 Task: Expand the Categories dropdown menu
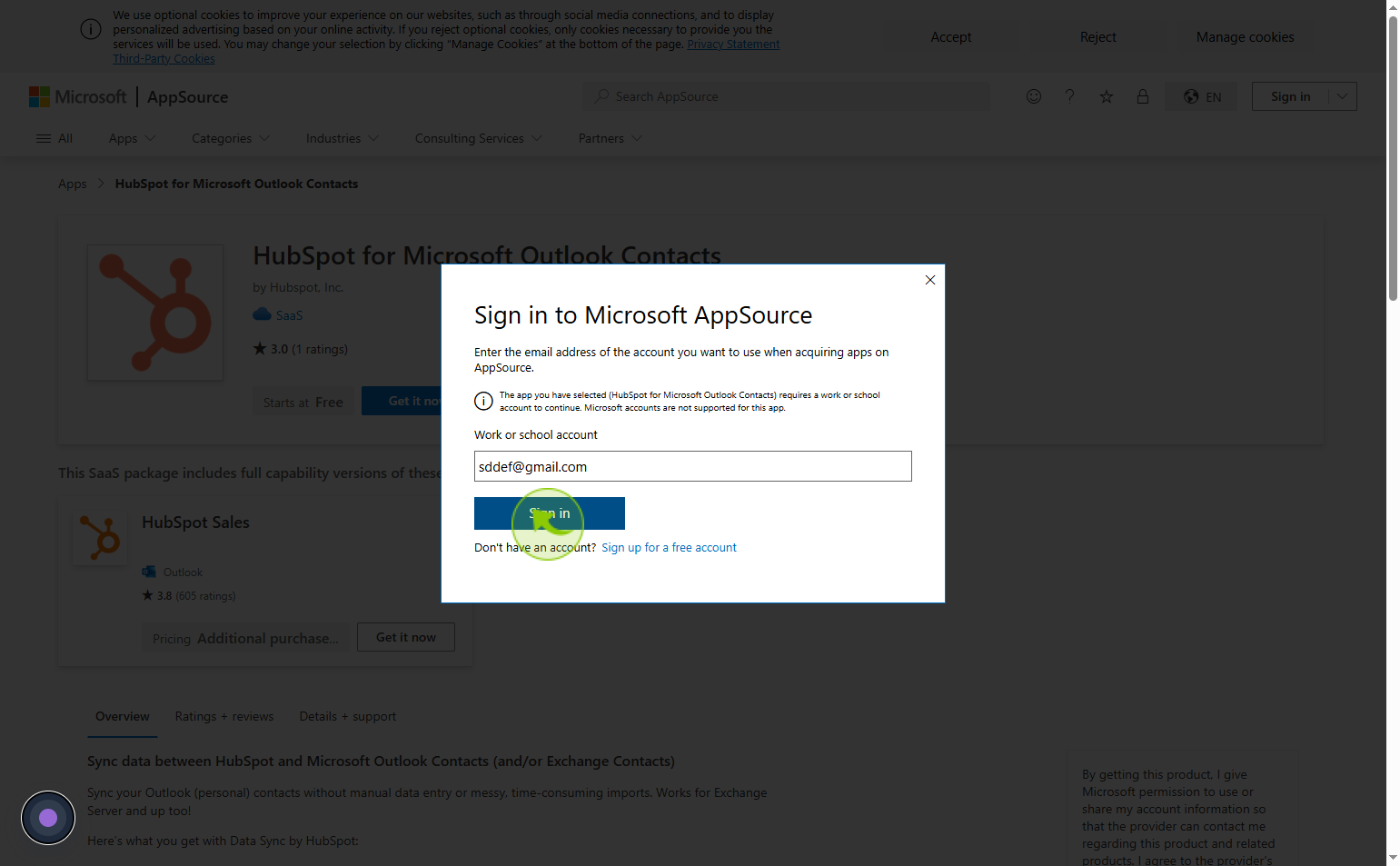(x=231, y=138)
